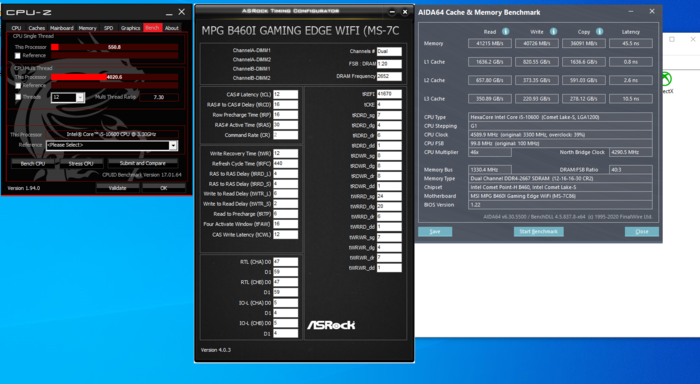Viewport: 700px width, 384px height.
Task: Select the Four Activate Window (tFAW) field
Action: [x=285, y=224]
